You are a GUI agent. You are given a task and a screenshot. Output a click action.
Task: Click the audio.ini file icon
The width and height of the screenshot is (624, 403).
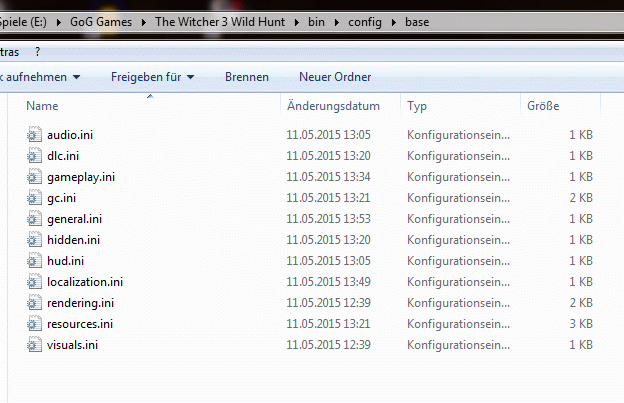pos(34,134)
